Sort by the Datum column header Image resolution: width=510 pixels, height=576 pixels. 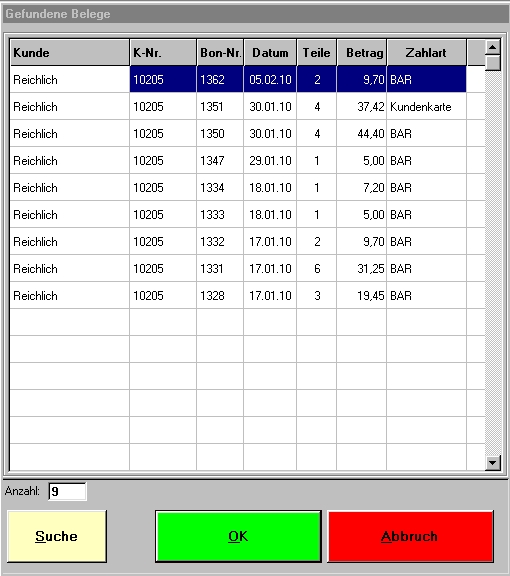[270, 53]
